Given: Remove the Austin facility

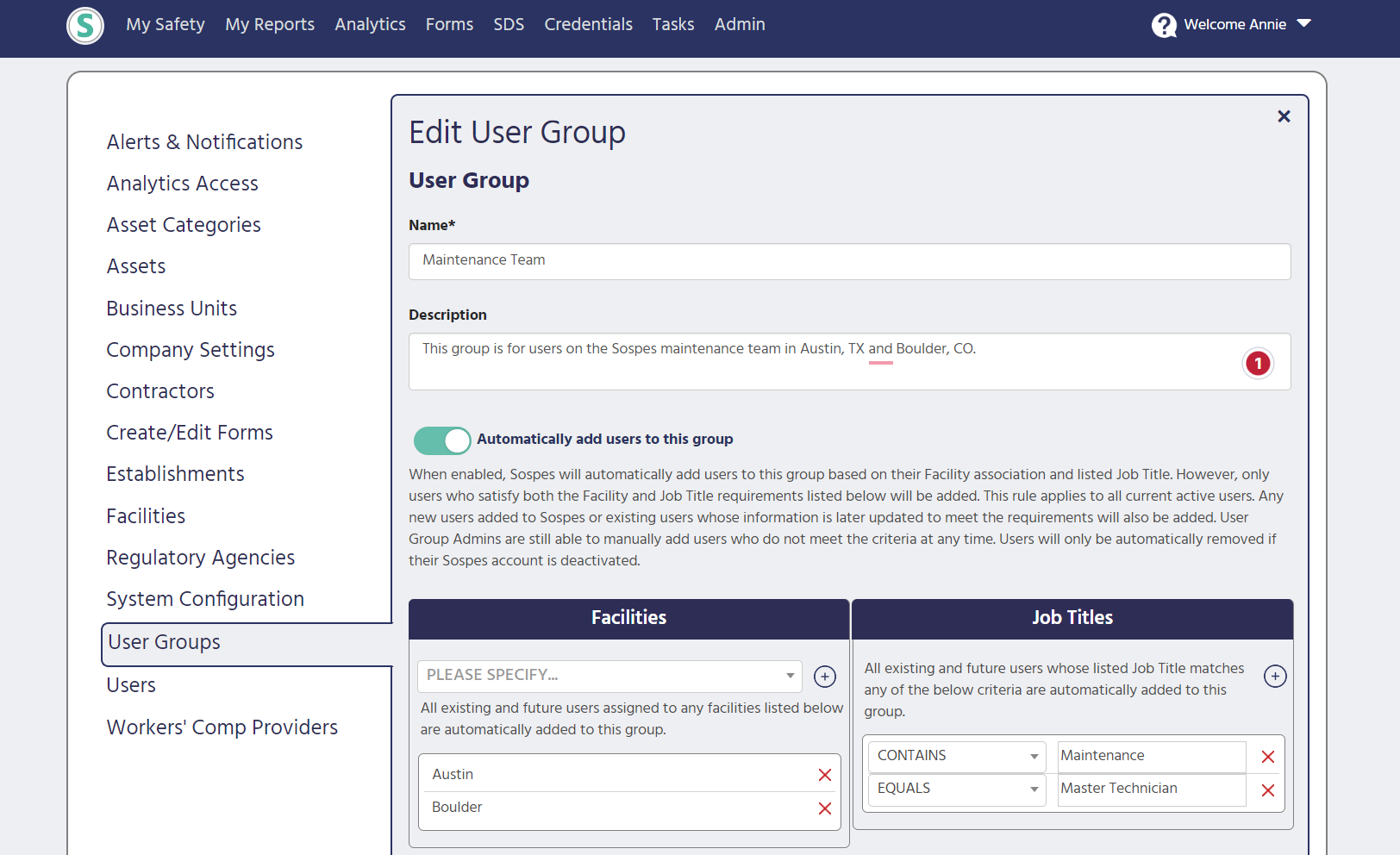Looking at the screenshot, I should pyautogui.click(x=825, y=775).
